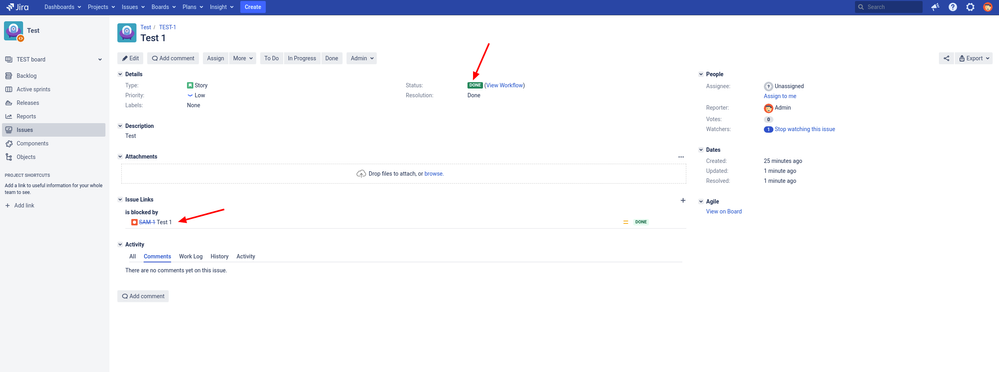Open the TEST board dropdown
The width and height of the screenshot is (999, 372).
(54, 59)
